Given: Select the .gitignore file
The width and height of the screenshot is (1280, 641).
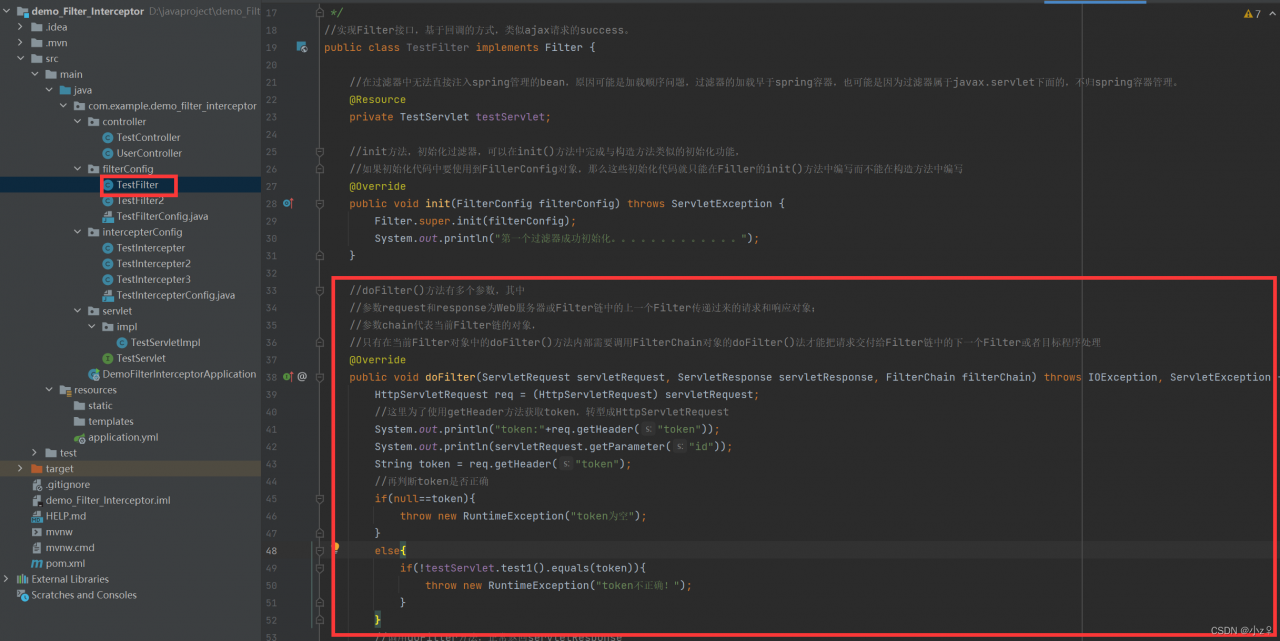Looking at the screenshot, I should [x=67, y=485].
